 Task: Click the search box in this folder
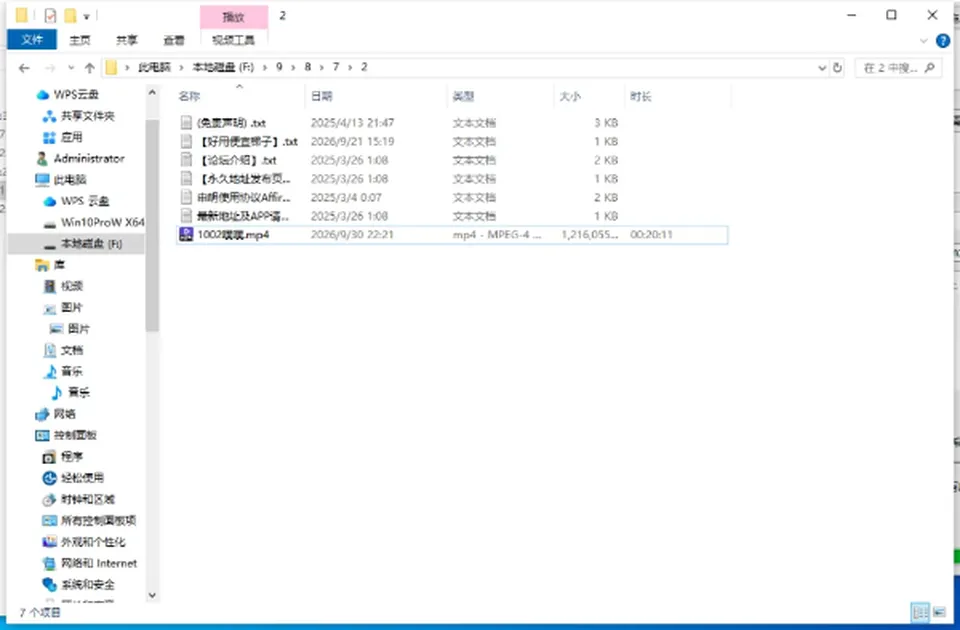pyautogui.click(x=898, y=68)
